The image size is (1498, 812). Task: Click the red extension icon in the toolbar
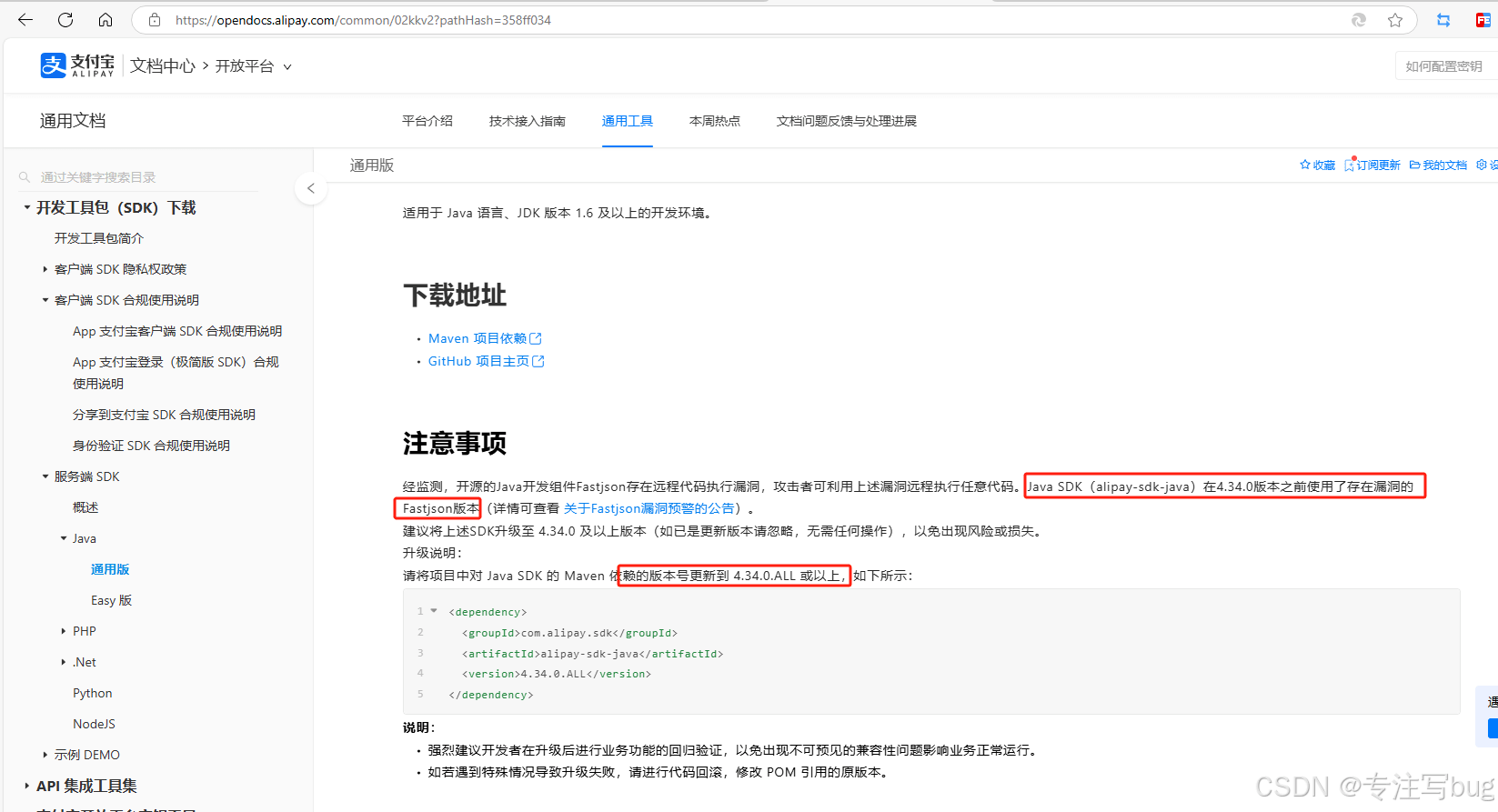pyautogui.click(x=1483, y=20)
